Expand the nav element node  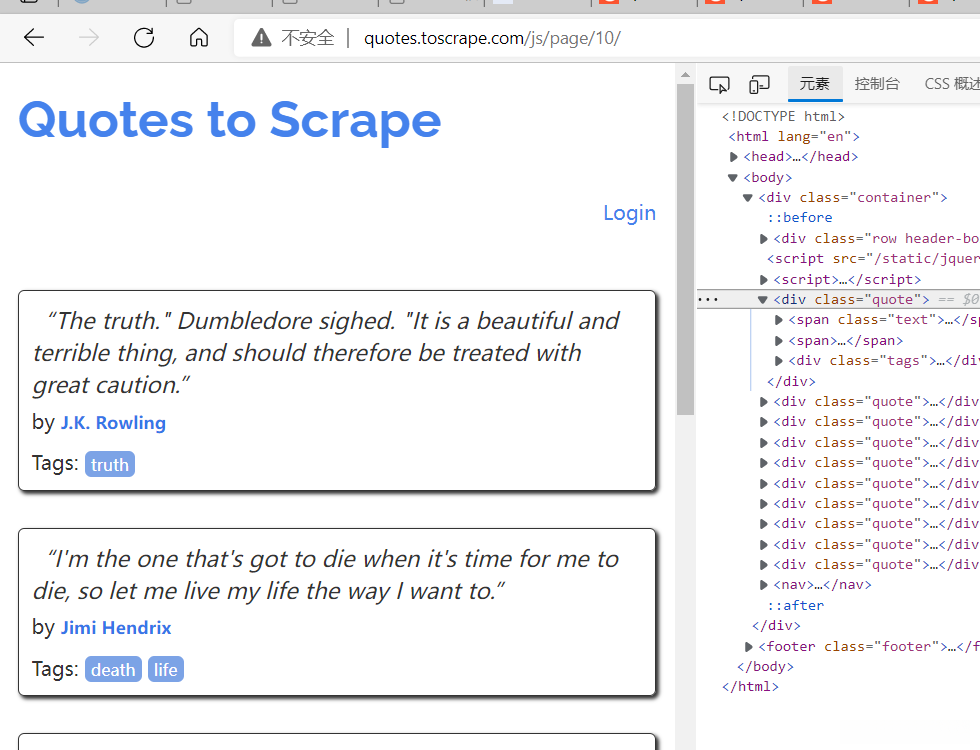(x=764, y=585)
